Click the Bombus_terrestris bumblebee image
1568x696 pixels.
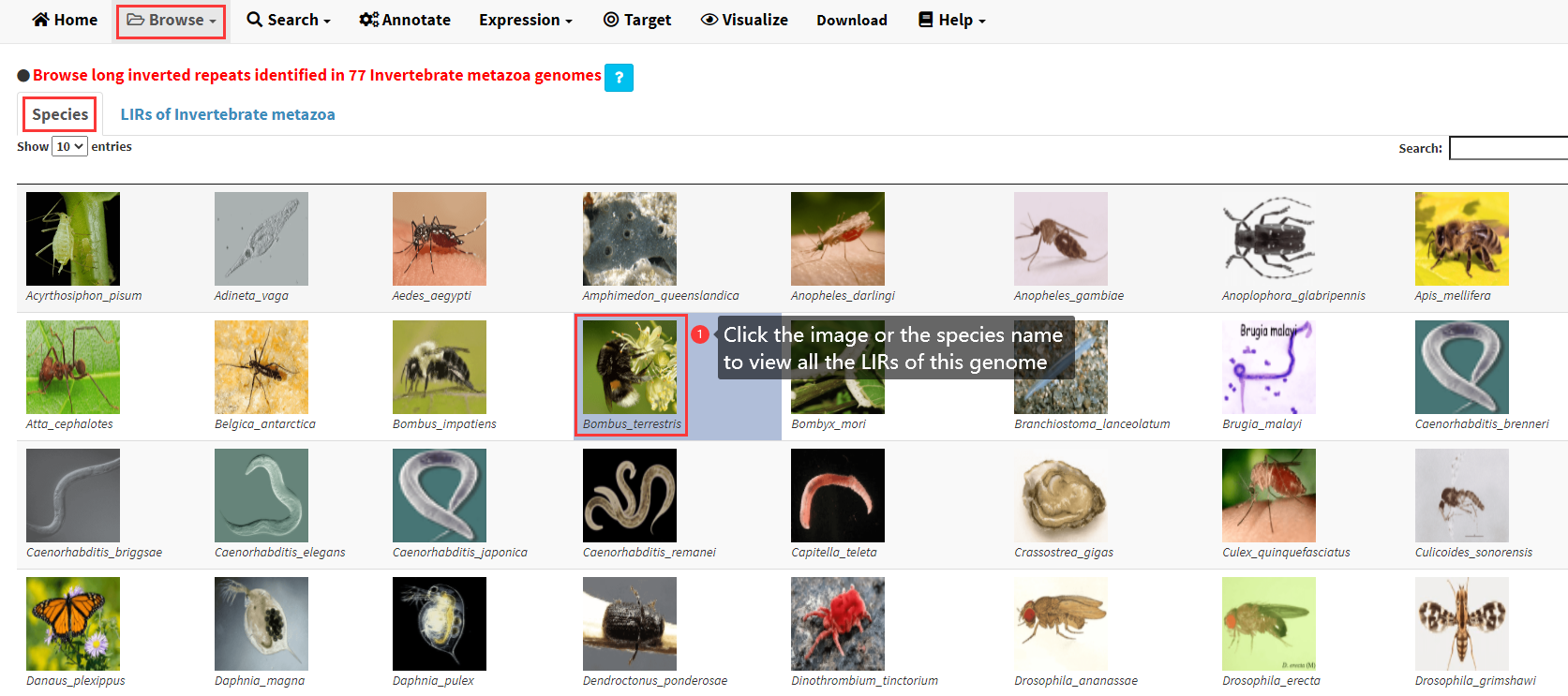click(629, 367)
